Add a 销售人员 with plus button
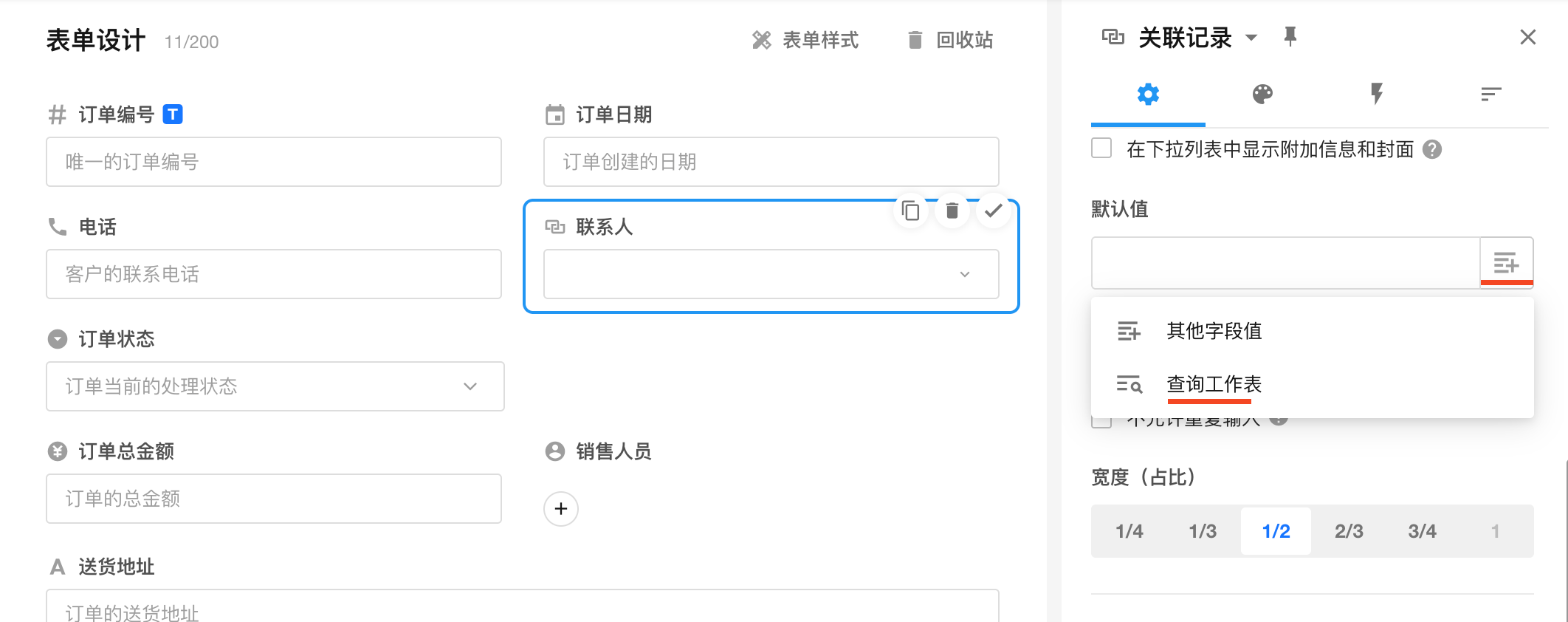Screen dimensions: 1568x622 (x=561, y=509)
